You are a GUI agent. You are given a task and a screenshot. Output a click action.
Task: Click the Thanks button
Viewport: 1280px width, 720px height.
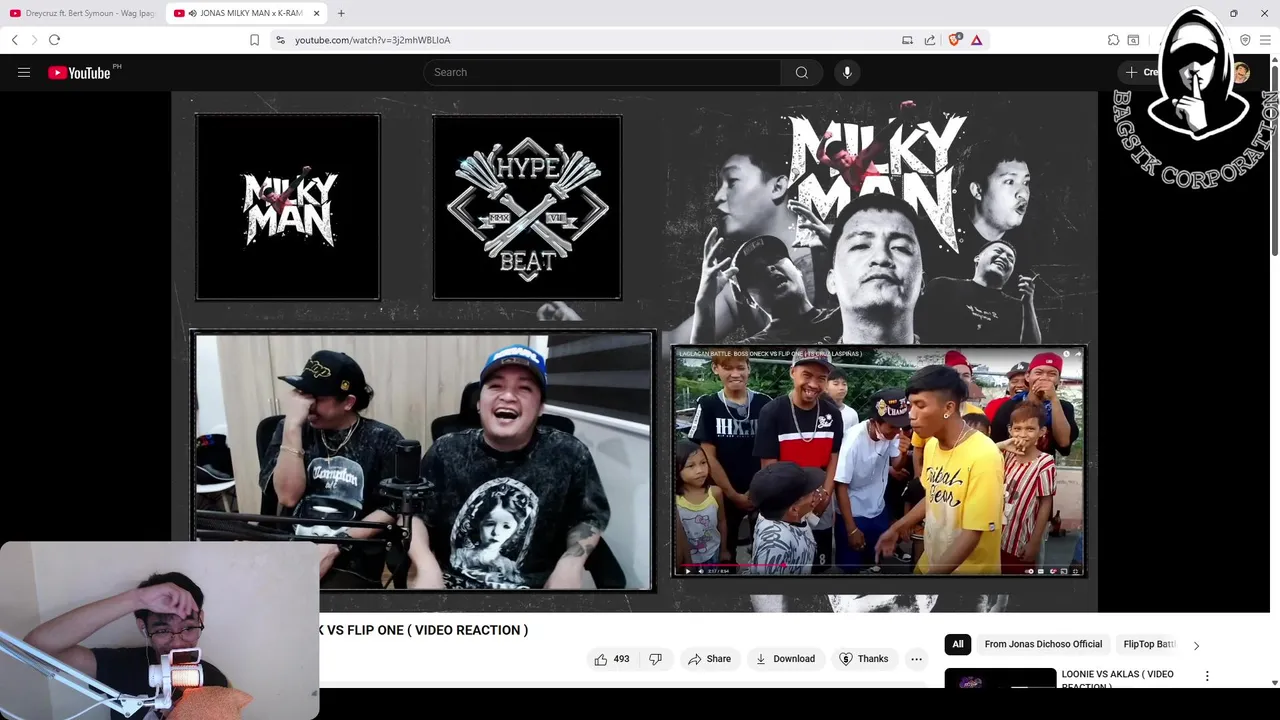click(864, 659)
